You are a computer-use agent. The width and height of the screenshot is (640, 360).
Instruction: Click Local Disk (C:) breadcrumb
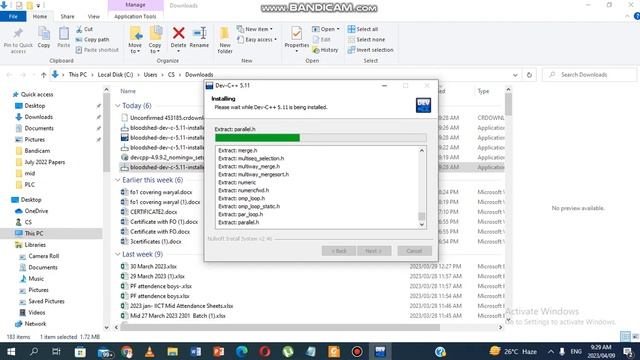[115, 75]
